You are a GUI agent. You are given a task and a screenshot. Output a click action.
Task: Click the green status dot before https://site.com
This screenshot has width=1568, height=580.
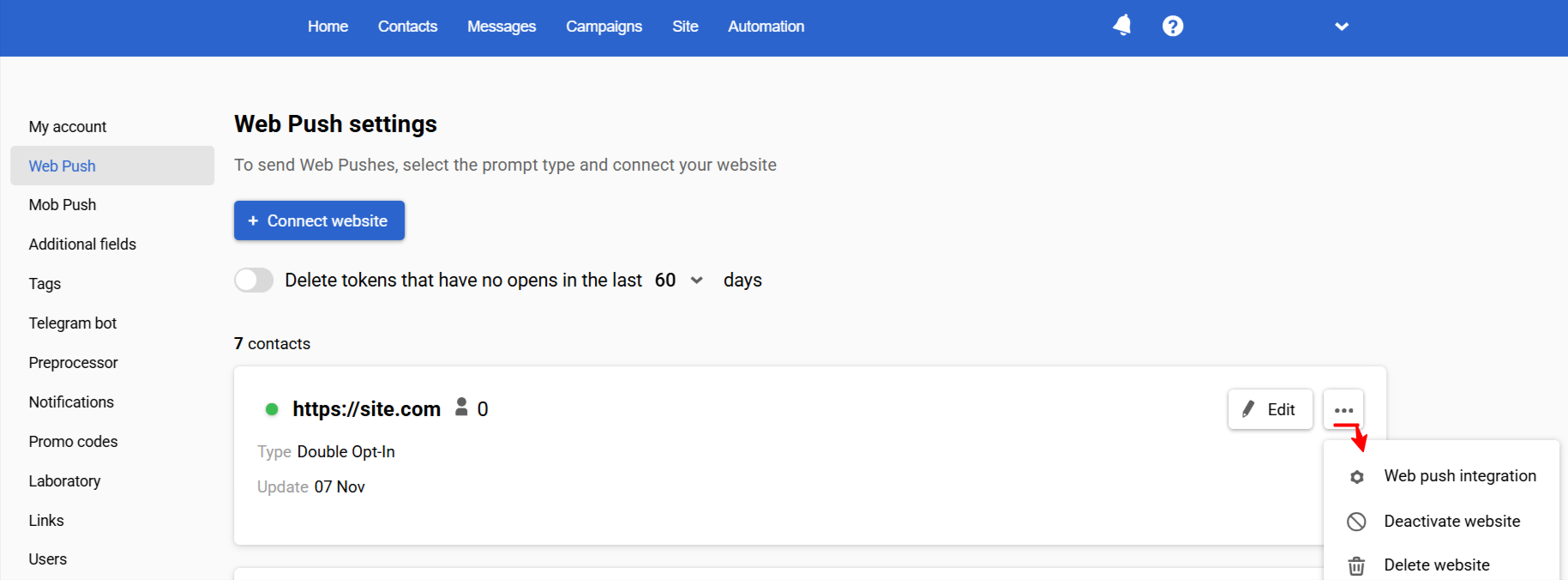pos(272,409)
